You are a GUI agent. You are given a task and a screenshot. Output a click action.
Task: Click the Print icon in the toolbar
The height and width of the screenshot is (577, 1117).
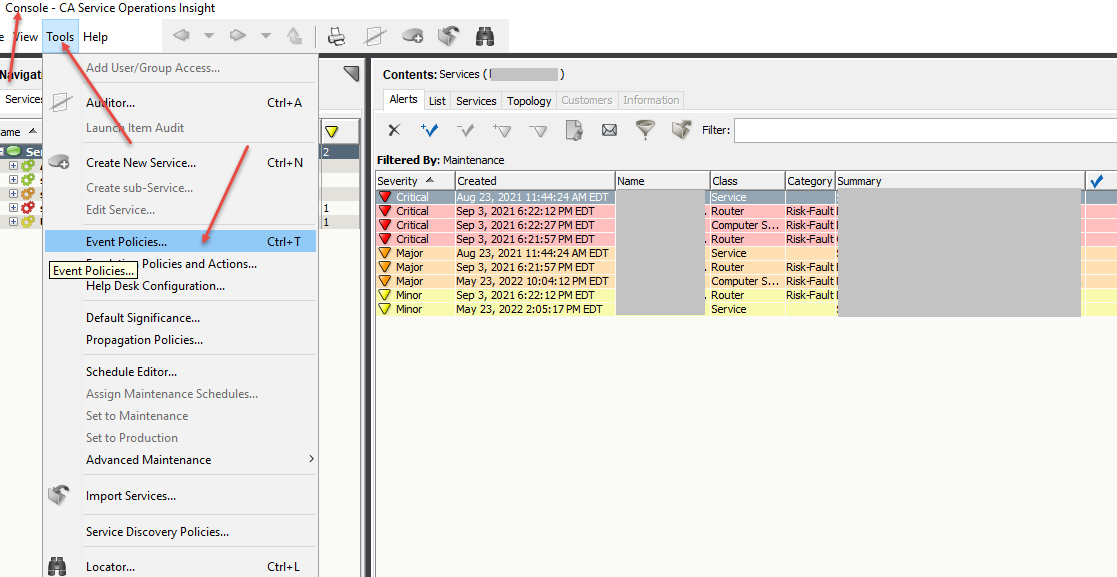point(337,36)
